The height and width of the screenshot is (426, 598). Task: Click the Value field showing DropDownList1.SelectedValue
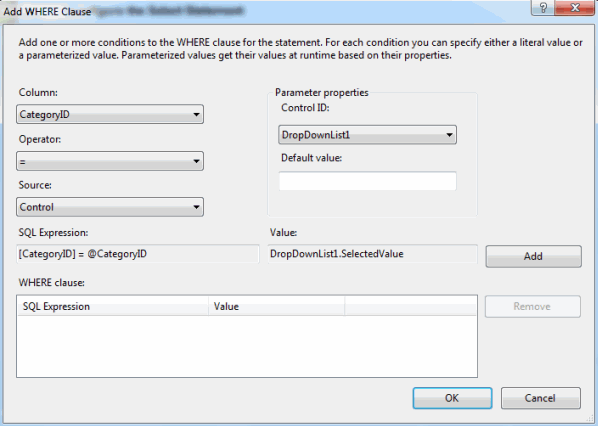point(373,254)
